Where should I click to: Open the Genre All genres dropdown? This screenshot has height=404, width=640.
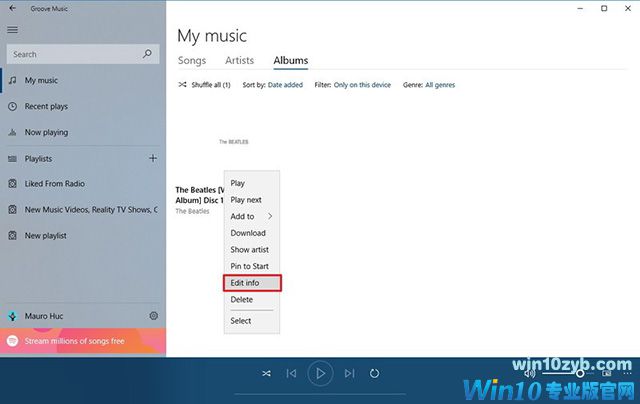pos(439,85)
